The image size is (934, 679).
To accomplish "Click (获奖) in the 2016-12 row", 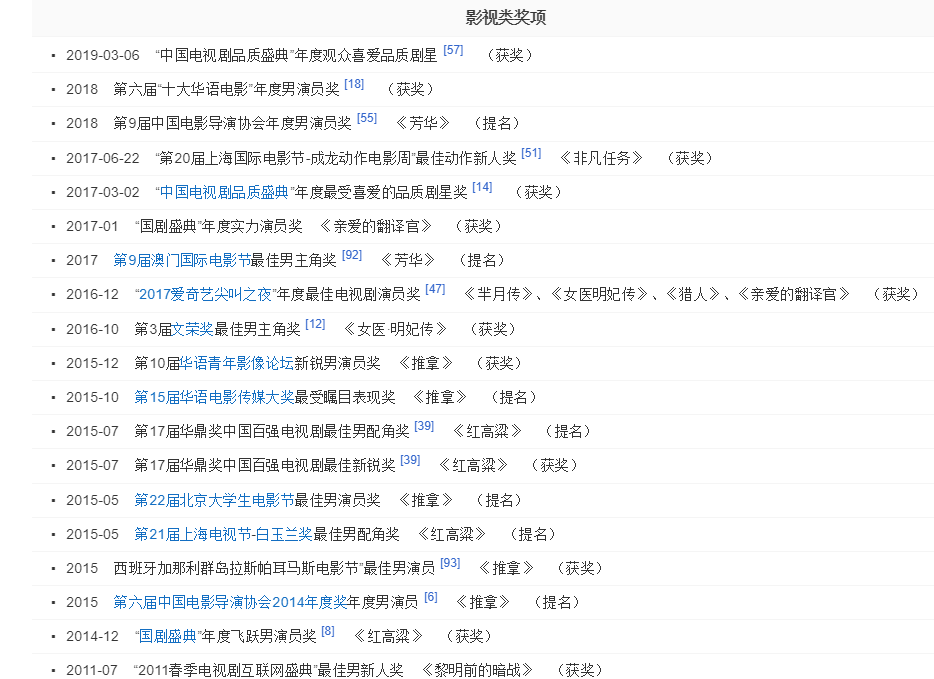I will click(895, 294).
